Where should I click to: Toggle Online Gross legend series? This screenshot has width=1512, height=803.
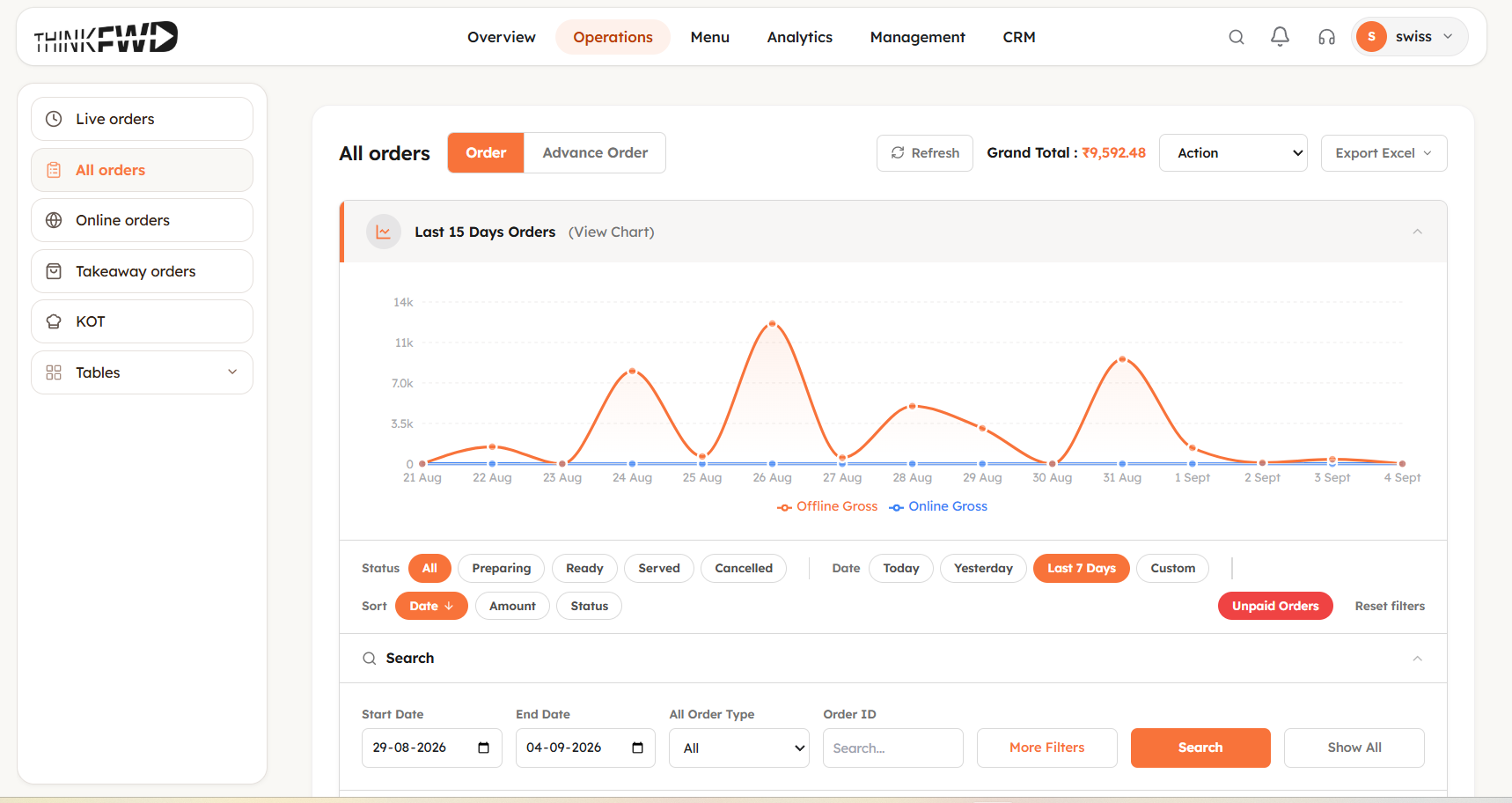[938, 506]
